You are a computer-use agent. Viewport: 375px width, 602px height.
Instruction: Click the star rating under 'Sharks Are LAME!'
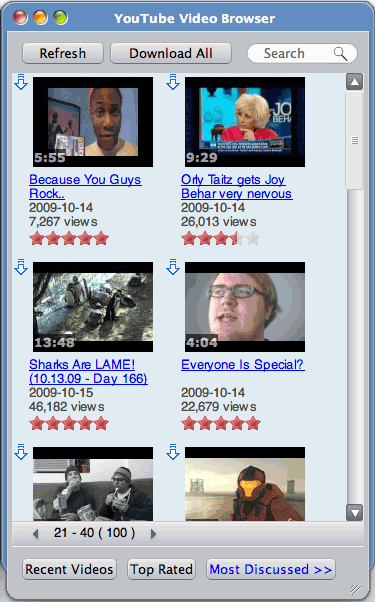69,424
